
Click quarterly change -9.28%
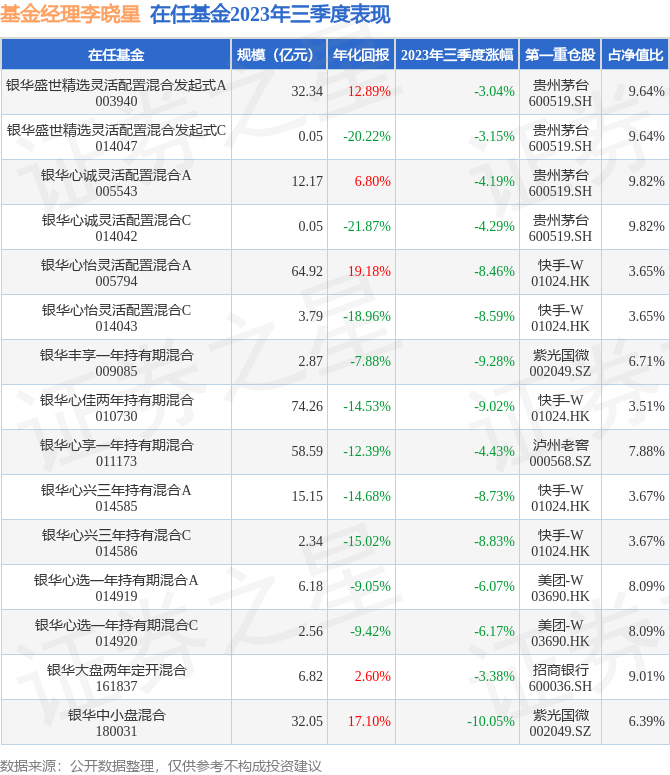pos(495,361)
